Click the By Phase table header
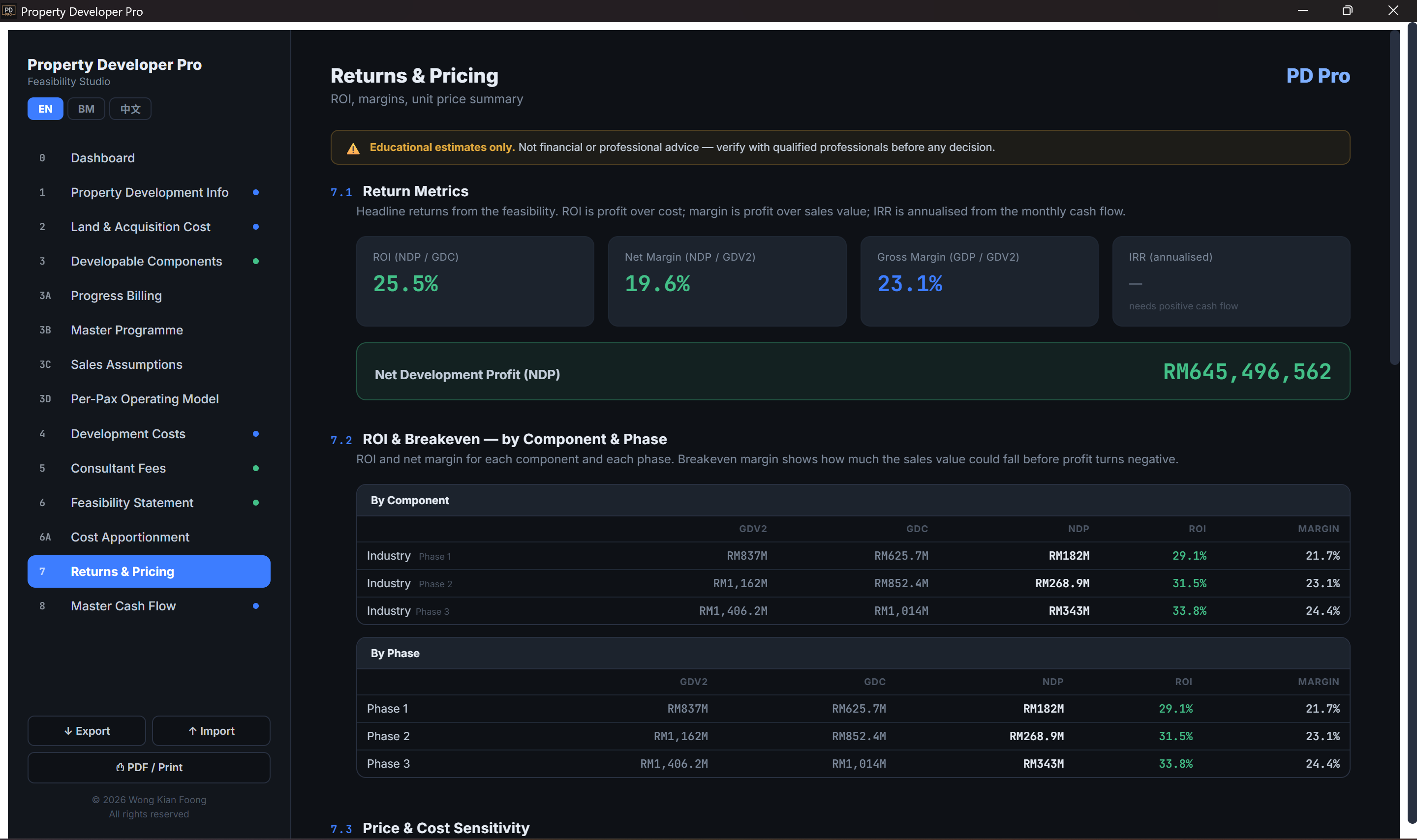This screenshot has height=840, width=1417. (x=853, y=653)
